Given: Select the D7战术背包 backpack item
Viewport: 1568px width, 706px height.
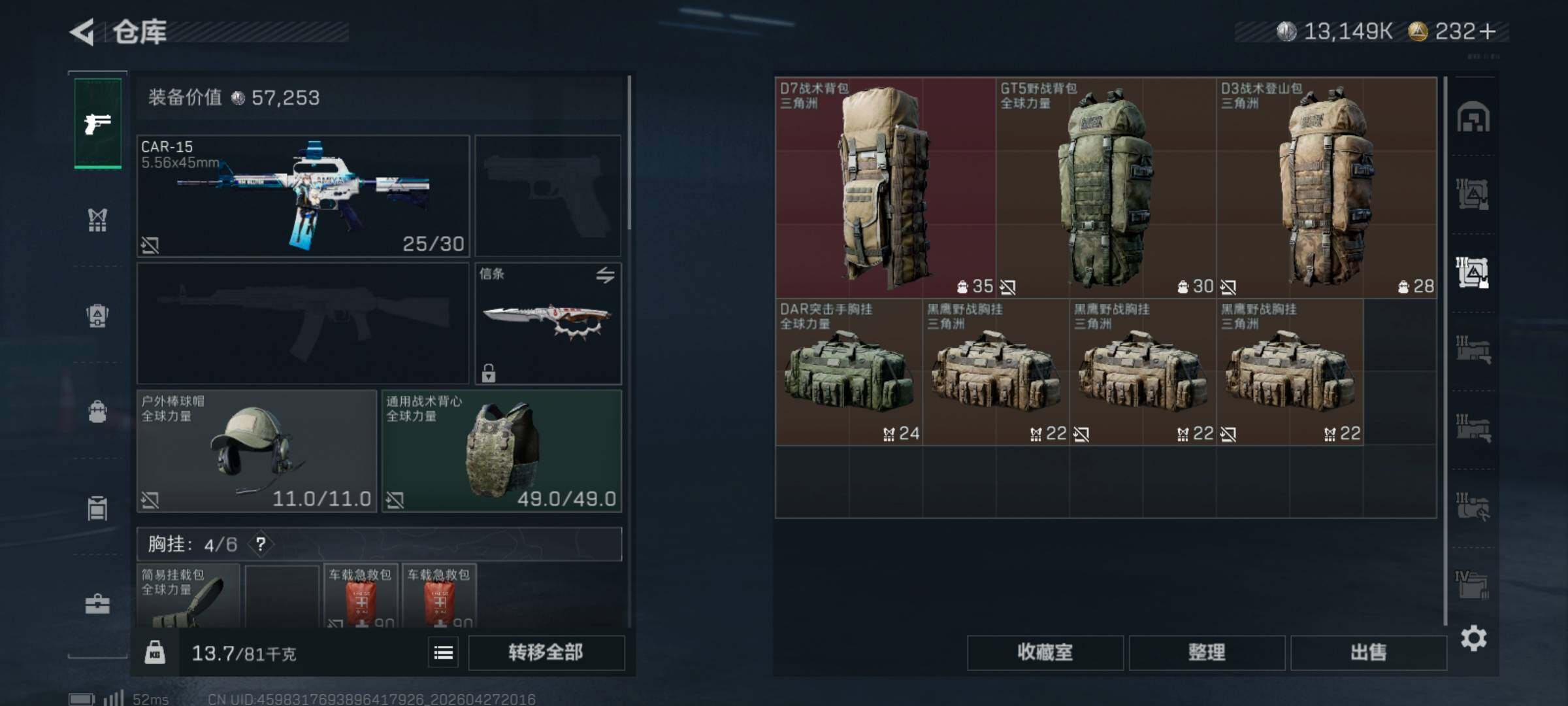Looking at the screenshot, I should tap(885, 188).
